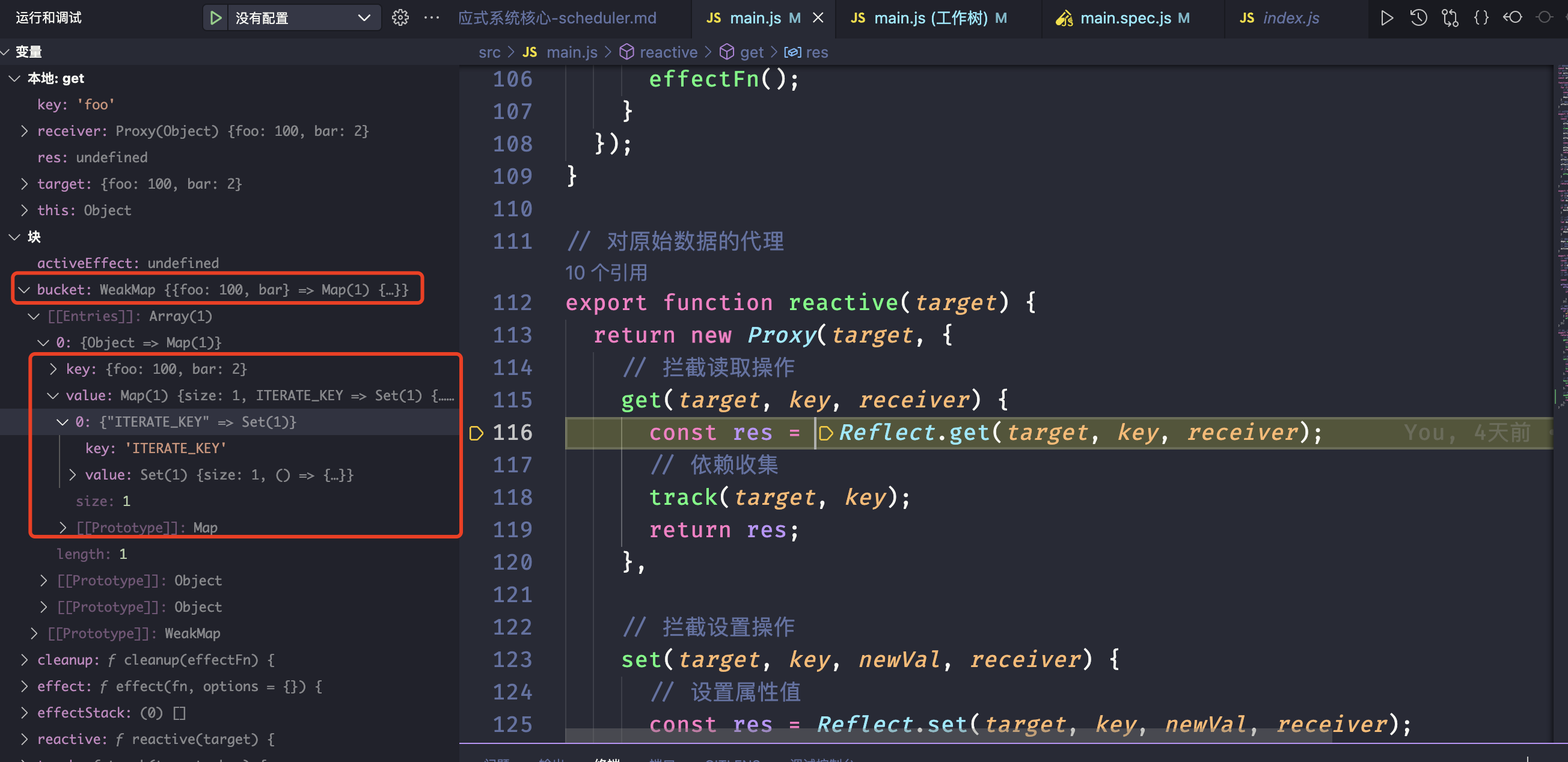Toggle breakpoint marker on line 116

[x=477, y=433]
